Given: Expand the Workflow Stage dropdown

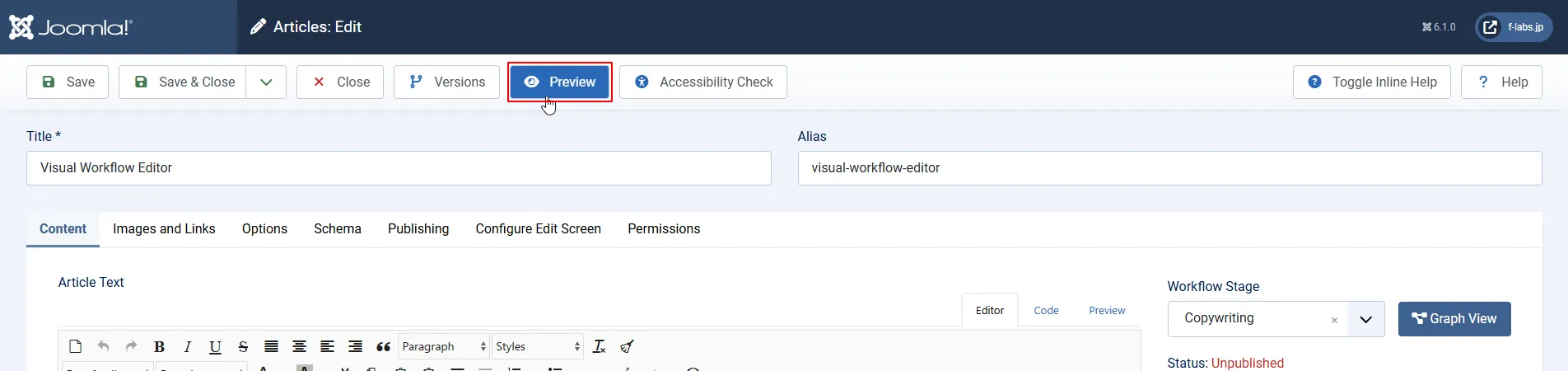Looking at the screenshot, I should [1365, 319].
